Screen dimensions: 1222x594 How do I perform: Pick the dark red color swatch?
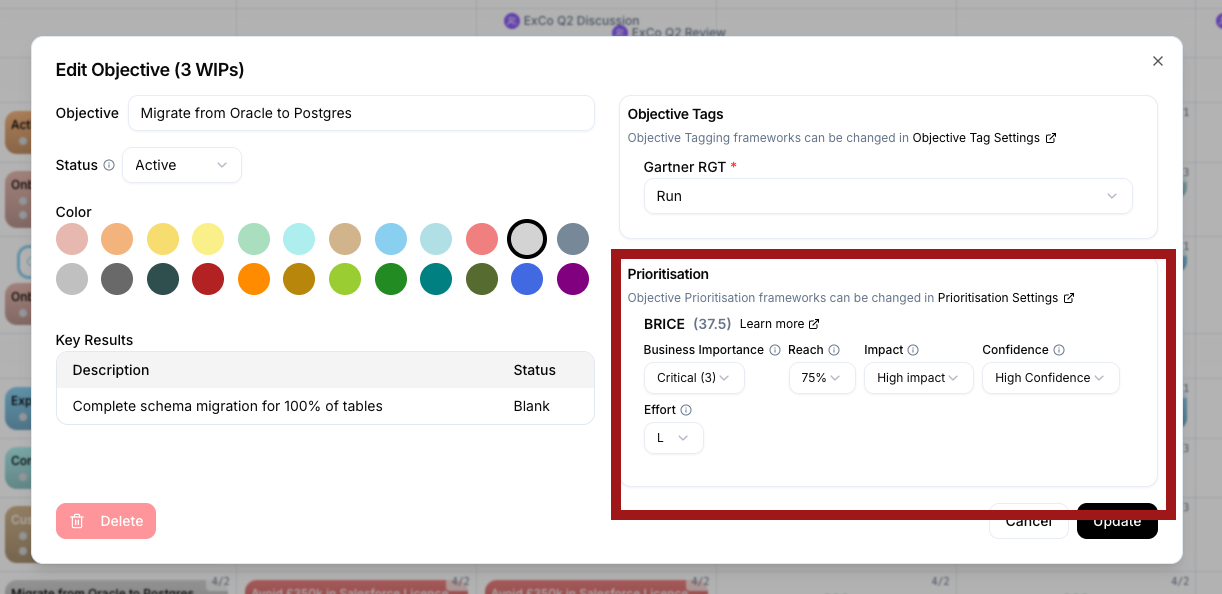(208, 279)
